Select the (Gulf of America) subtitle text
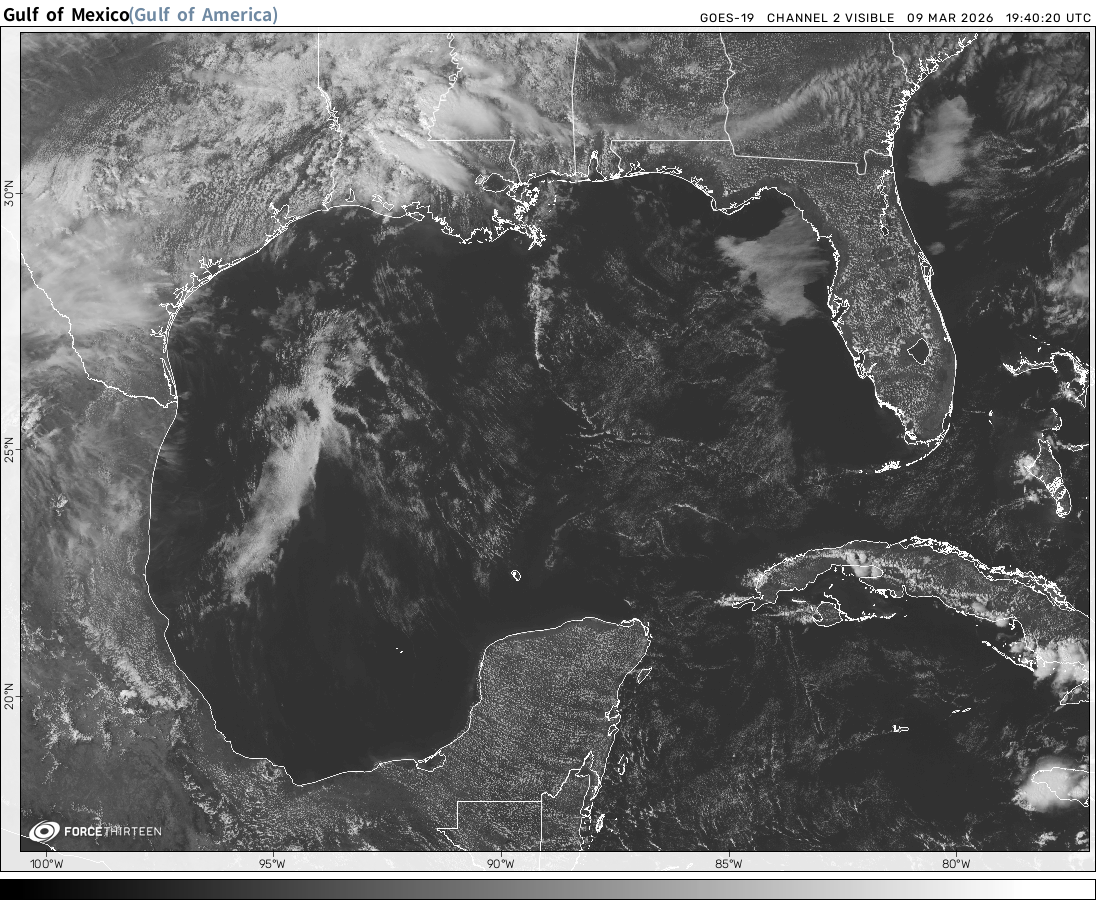Viewport: 1096px width, 900px height. (x=204, y=14)
